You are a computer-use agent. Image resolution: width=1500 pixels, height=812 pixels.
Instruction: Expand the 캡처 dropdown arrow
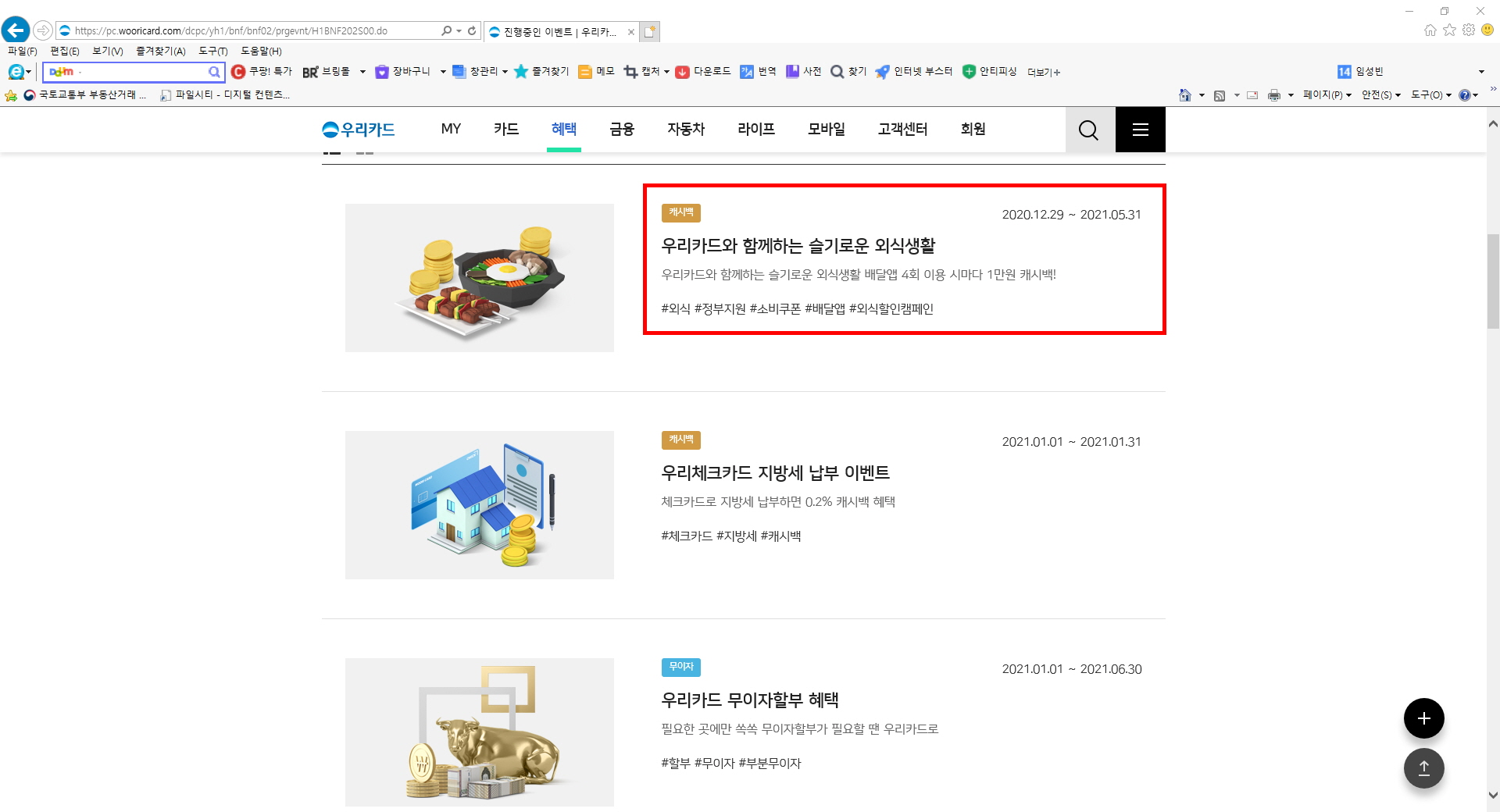coord(666,72)
